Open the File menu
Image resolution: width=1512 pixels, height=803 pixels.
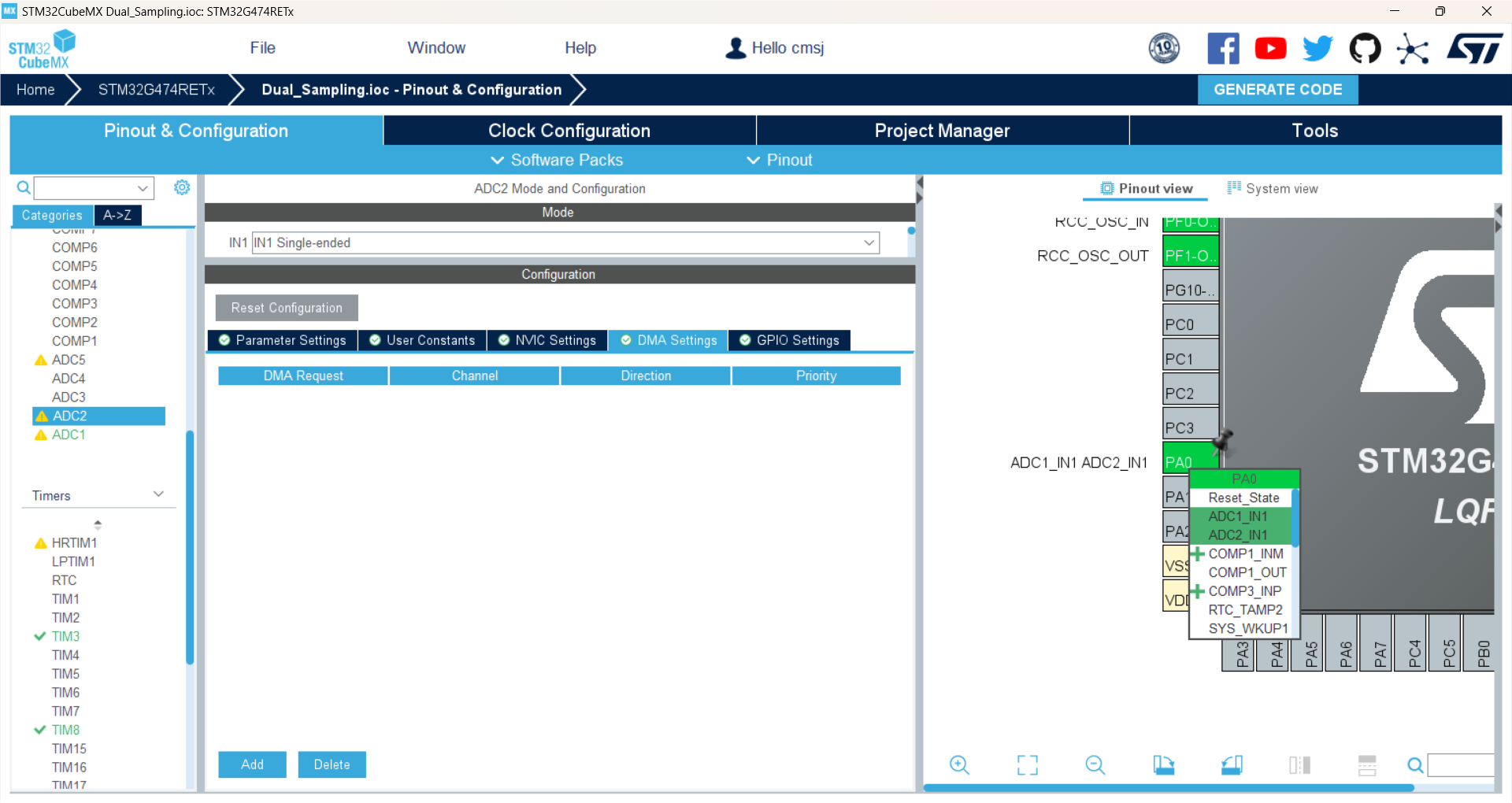coord(262,48)
